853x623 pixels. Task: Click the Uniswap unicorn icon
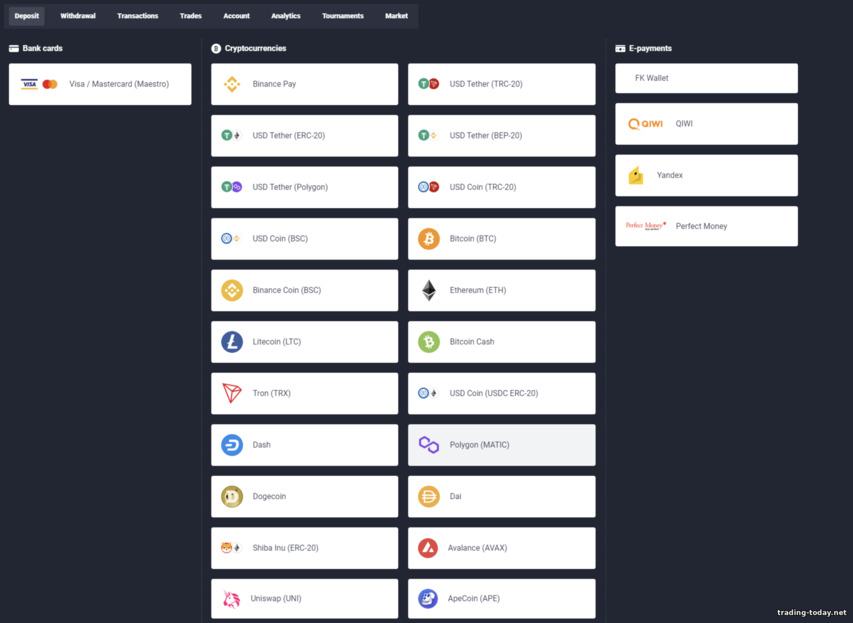tap(231, 598)
